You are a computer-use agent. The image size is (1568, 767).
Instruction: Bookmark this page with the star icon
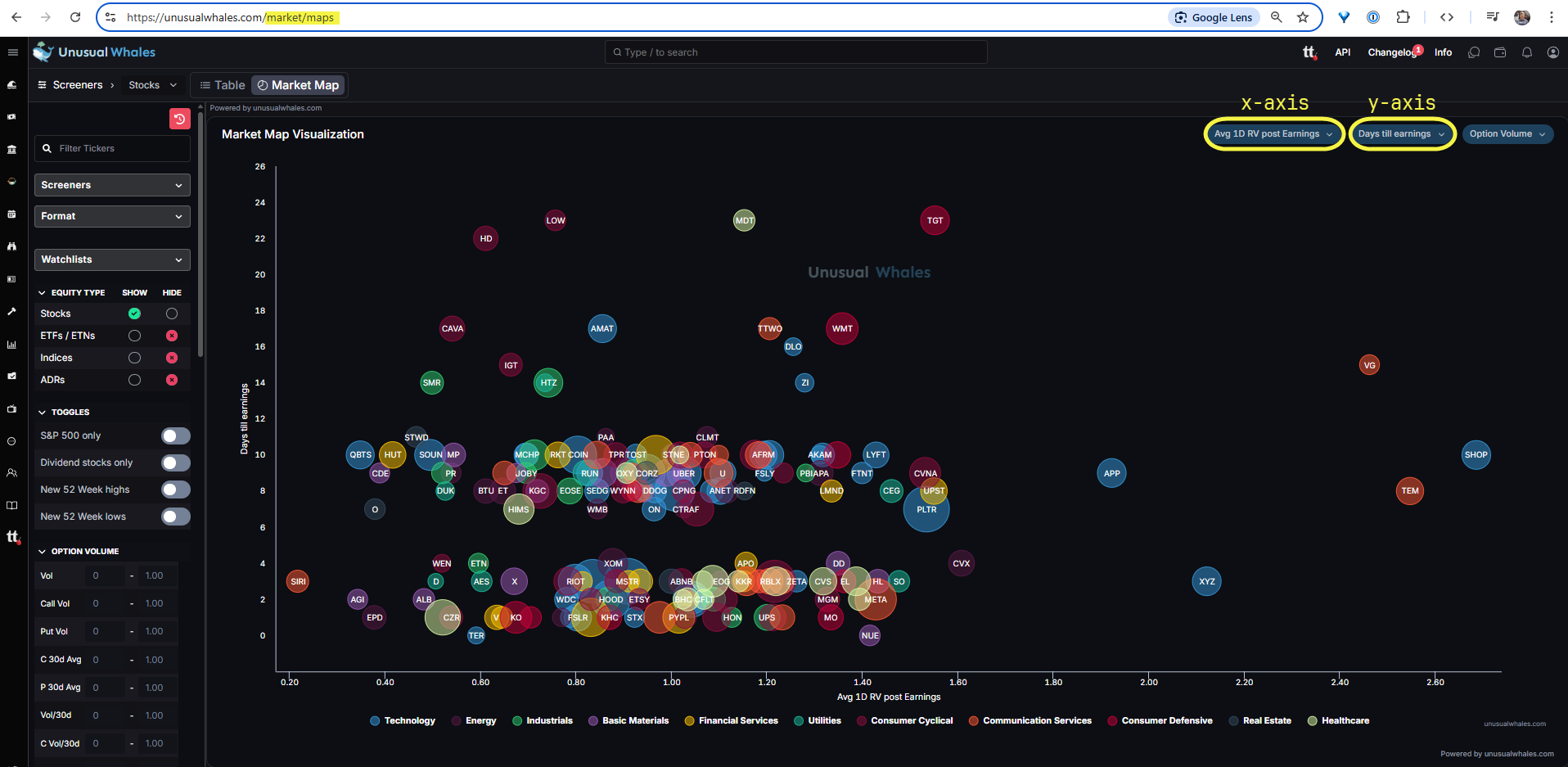(x=1303, y=17)
